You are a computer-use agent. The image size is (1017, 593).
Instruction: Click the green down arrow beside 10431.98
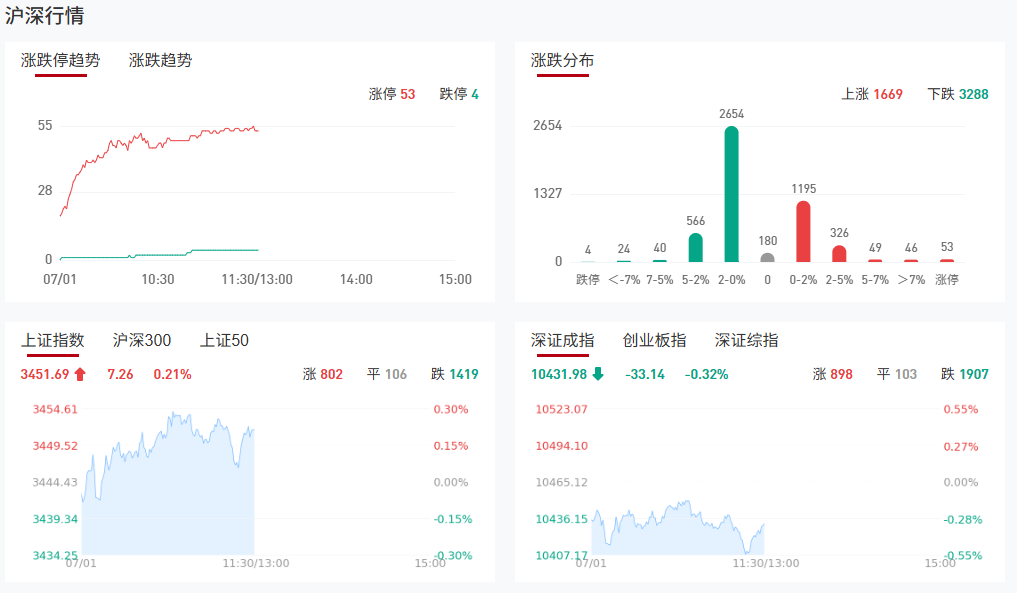(598, 375)
